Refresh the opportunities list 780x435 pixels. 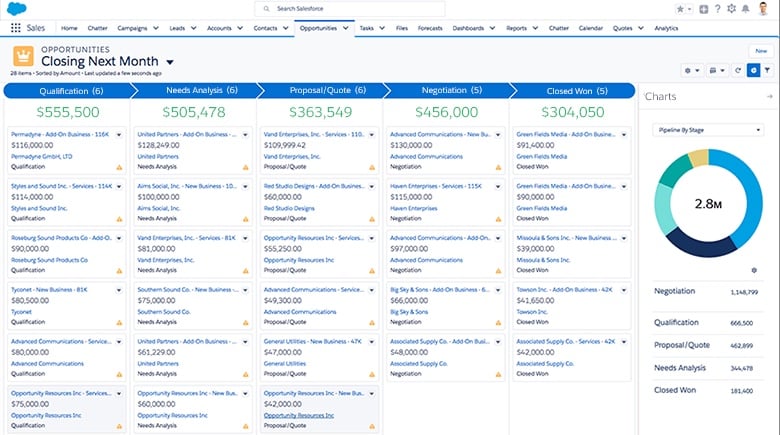click(738, 71)
